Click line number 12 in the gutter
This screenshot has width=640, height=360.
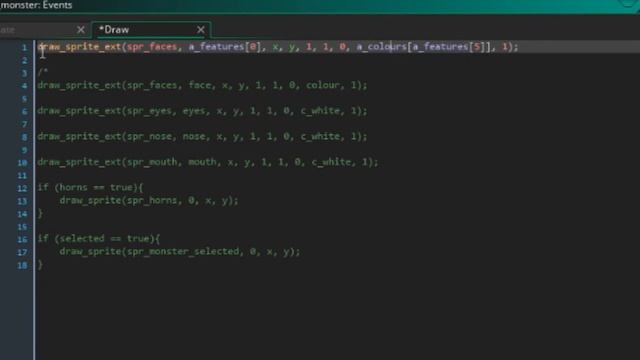[22, 188]
